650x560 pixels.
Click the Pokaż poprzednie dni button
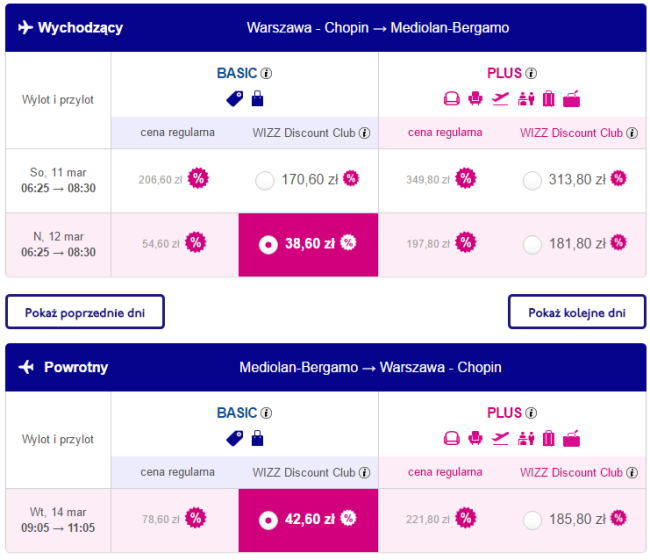pyautogui.click(x=85, y=312)
